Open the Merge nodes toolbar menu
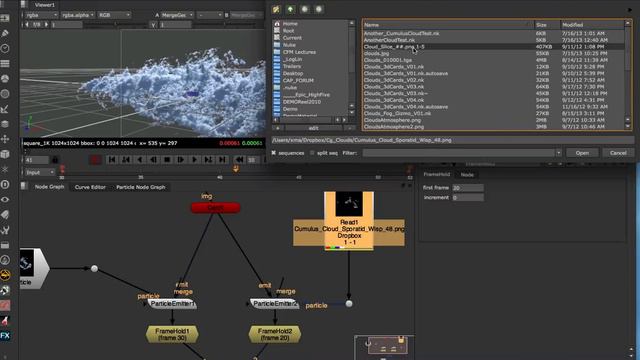640x360 pixels. click(5, 124)
